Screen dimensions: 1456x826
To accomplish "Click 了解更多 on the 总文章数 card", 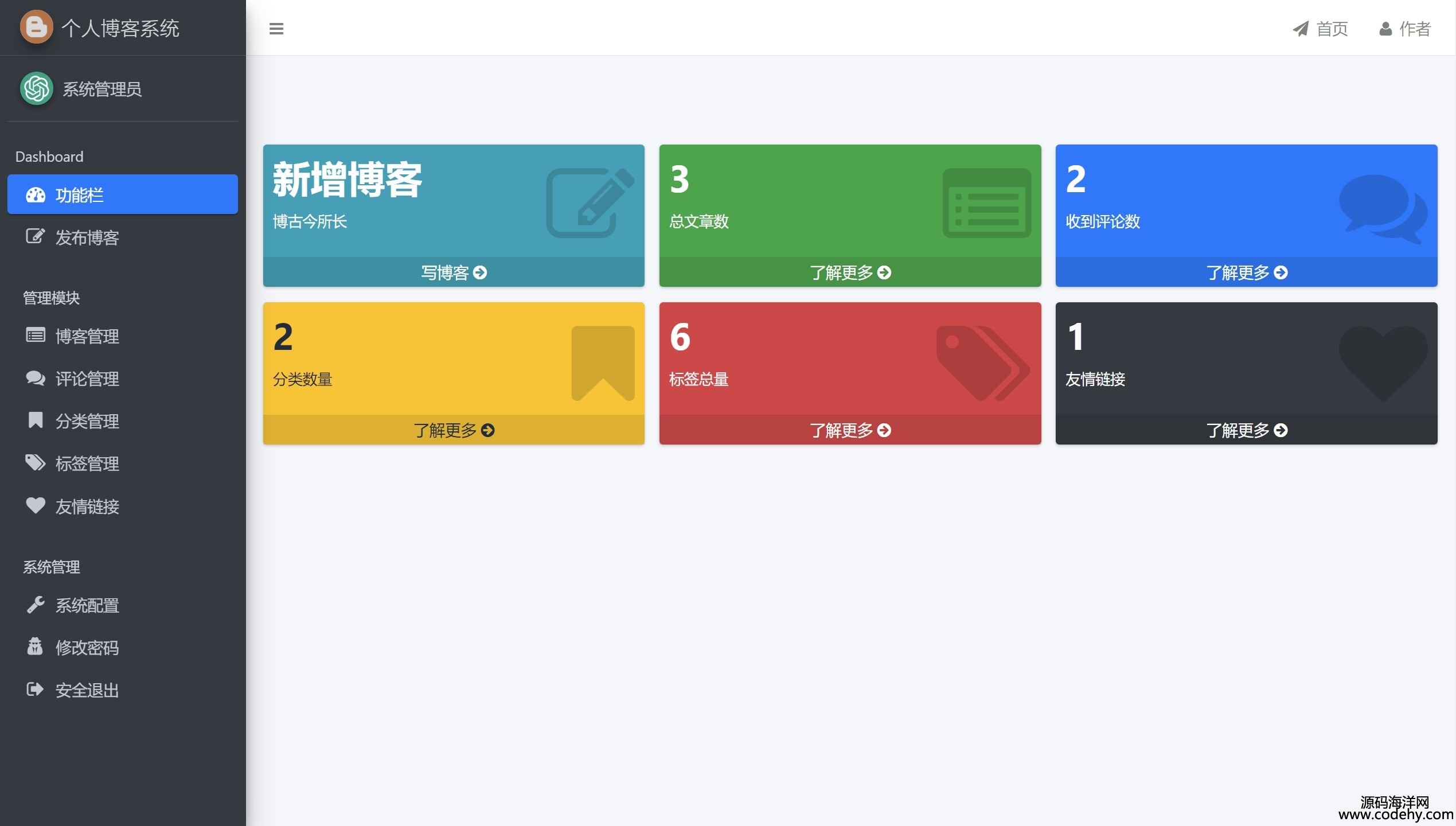I will tap(850, 272).
